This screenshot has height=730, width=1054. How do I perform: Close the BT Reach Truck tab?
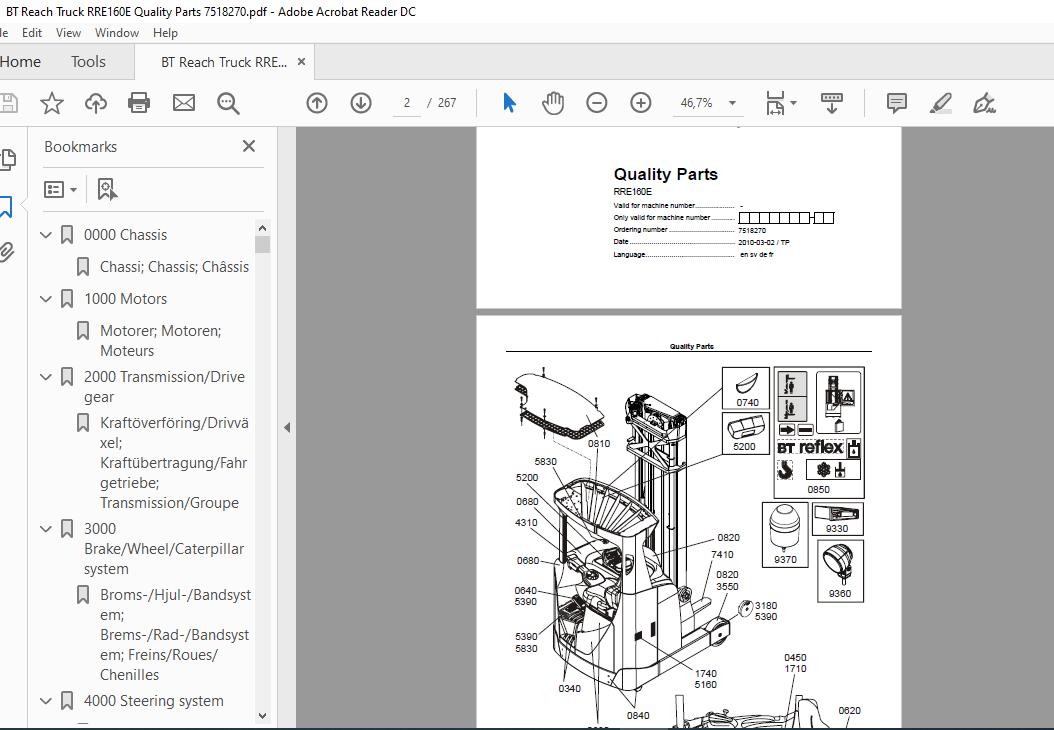[x=301, y=62]
